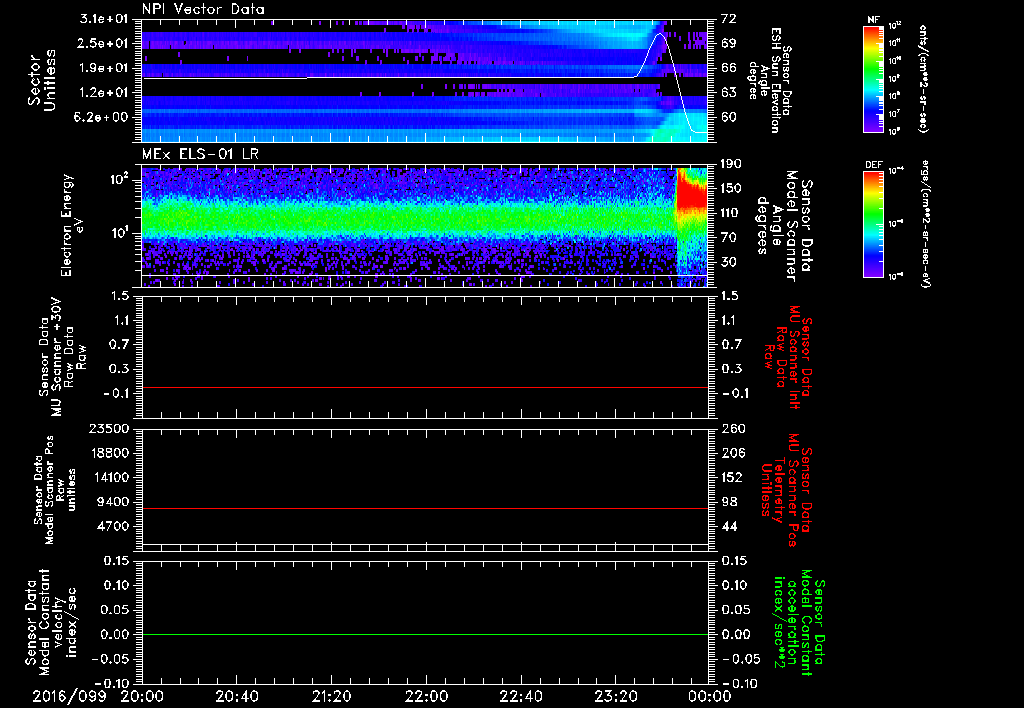
Task: Click the 'ESH Sun Elevation Angle' axis label
Action: (770, 80)
